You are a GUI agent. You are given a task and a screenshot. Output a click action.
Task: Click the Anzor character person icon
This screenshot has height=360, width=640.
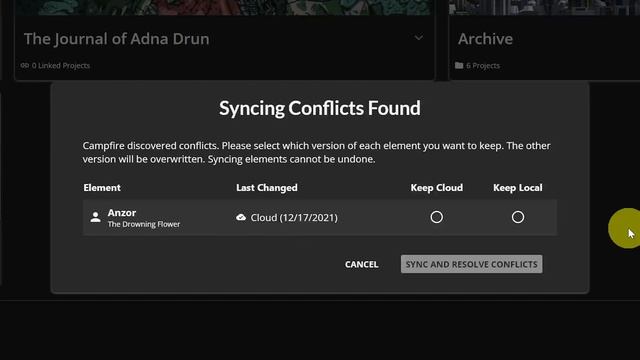coord(96,217)
